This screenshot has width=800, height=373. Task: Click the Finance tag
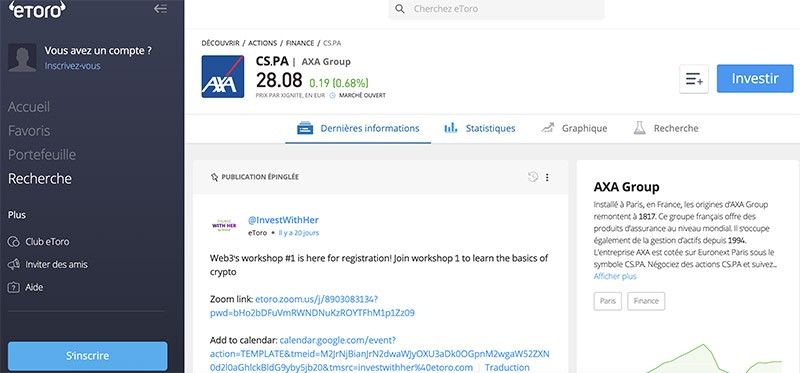tap(646, 301)
